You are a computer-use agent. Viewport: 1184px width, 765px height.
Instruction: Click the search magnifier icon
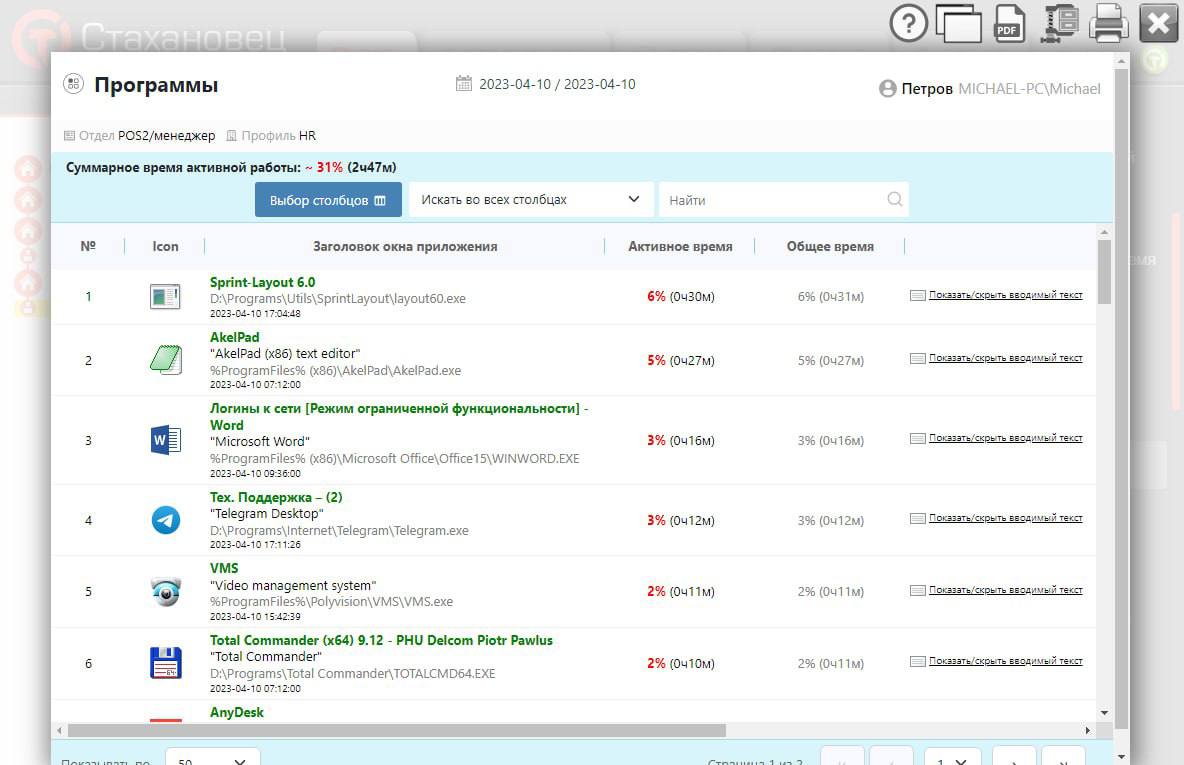pyautogui.click(x=894, y=199)
